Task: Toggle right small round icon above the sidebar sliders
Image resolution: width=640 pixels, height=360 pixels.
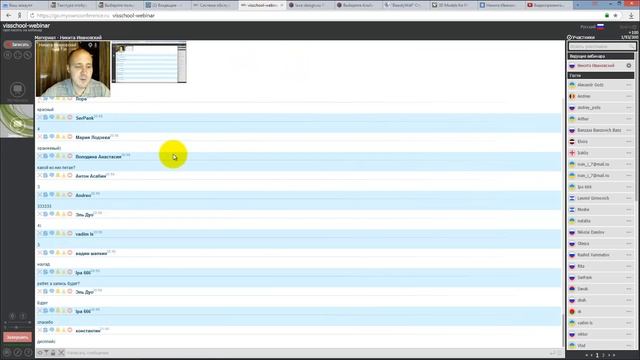Action: point(23,316)
